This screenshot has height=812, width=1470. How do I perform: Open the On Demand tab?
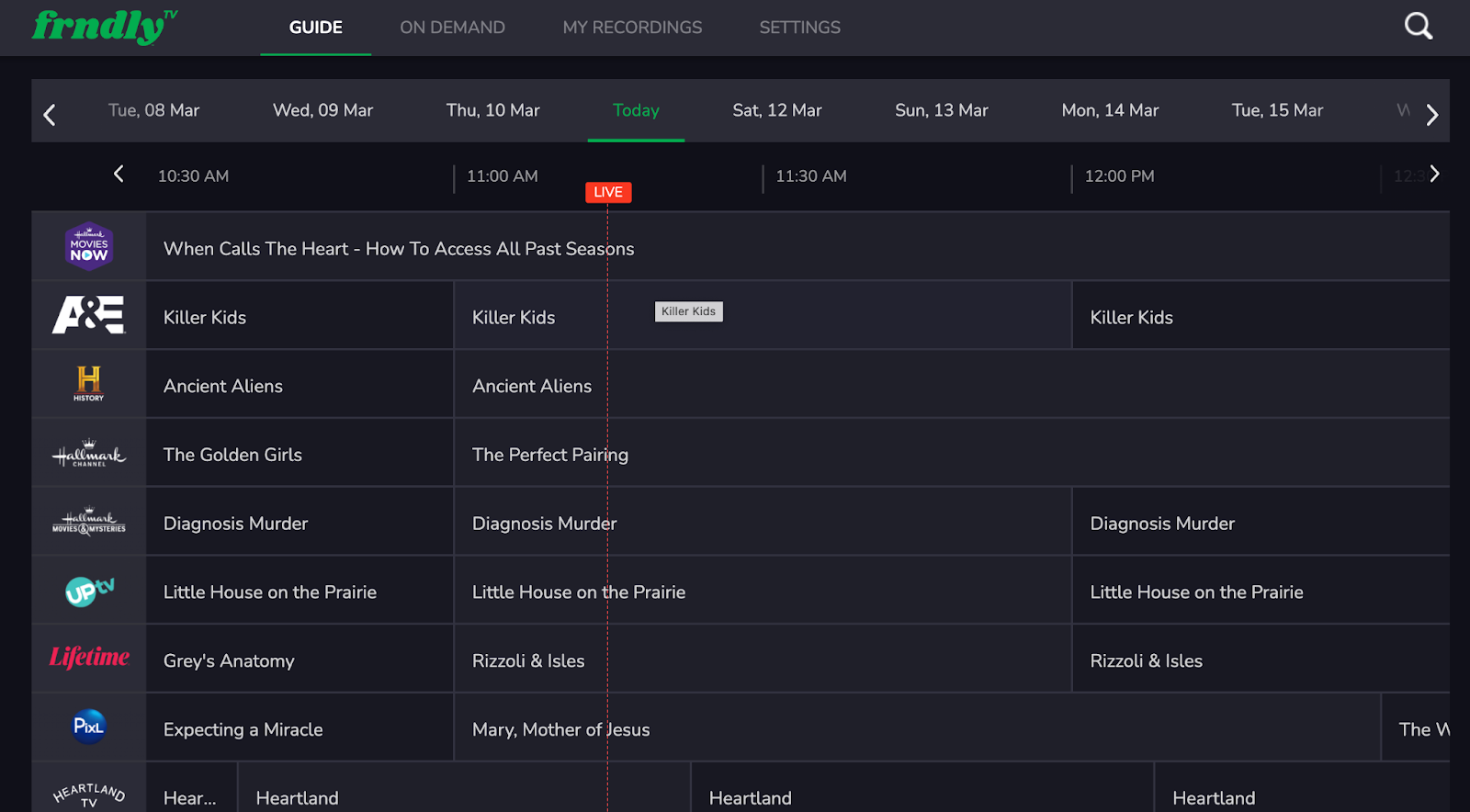pos(452,28)
